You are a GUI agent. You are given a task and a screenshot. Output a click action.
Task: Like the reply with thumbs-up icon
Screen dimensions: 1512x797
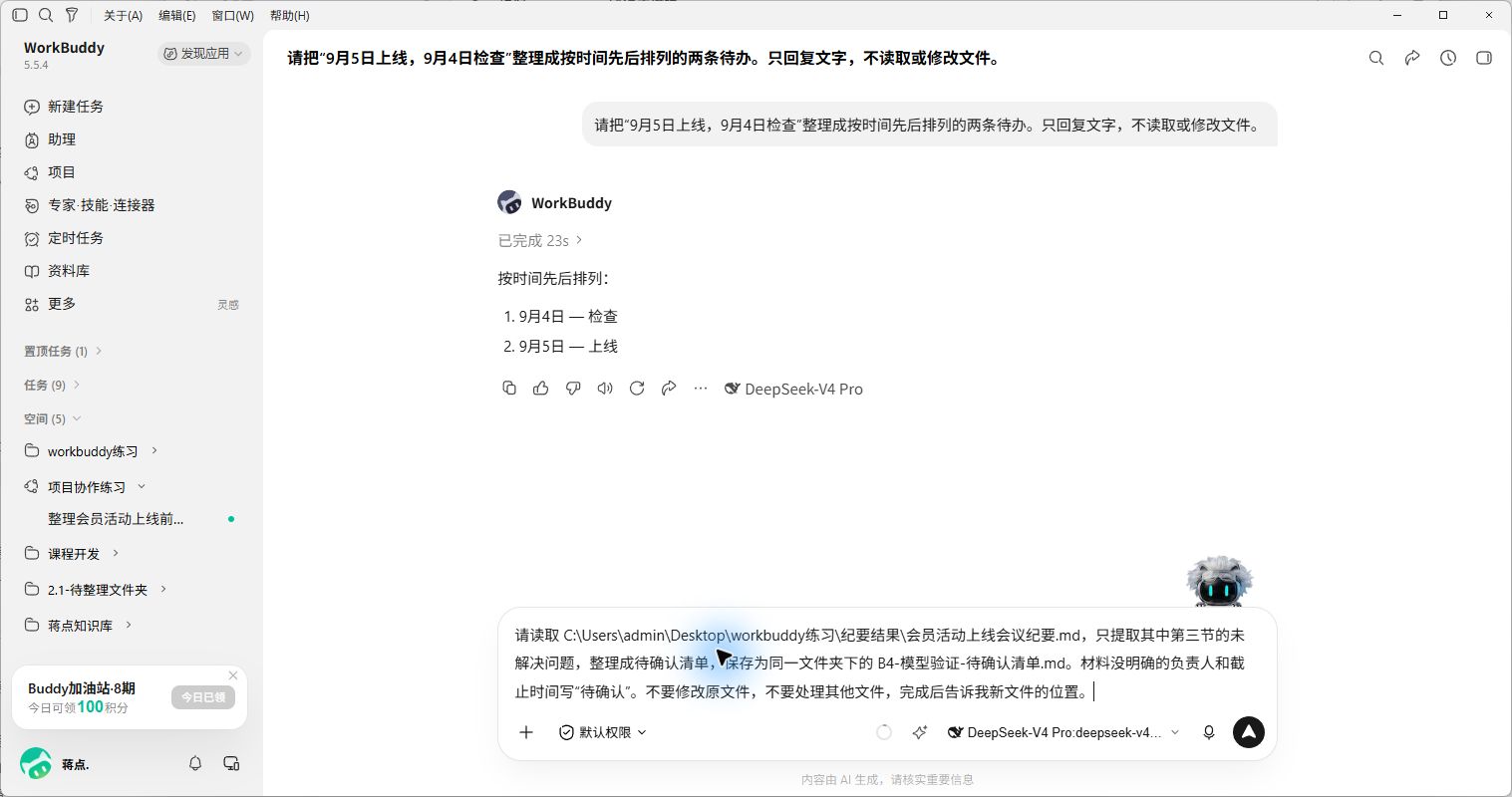(x=541, y=389)
